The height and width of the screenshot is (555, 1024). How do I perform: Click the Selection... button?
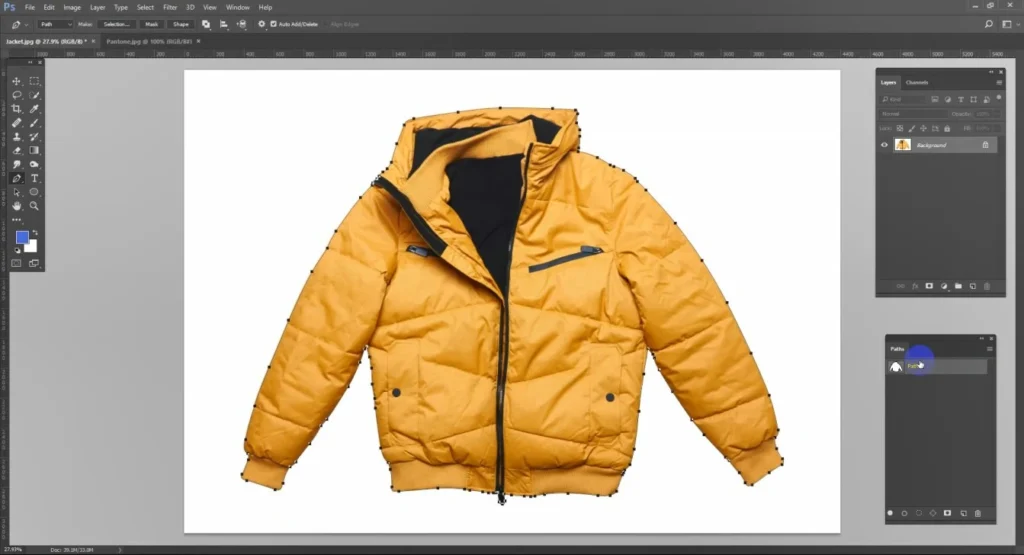[x=116, y=24]
